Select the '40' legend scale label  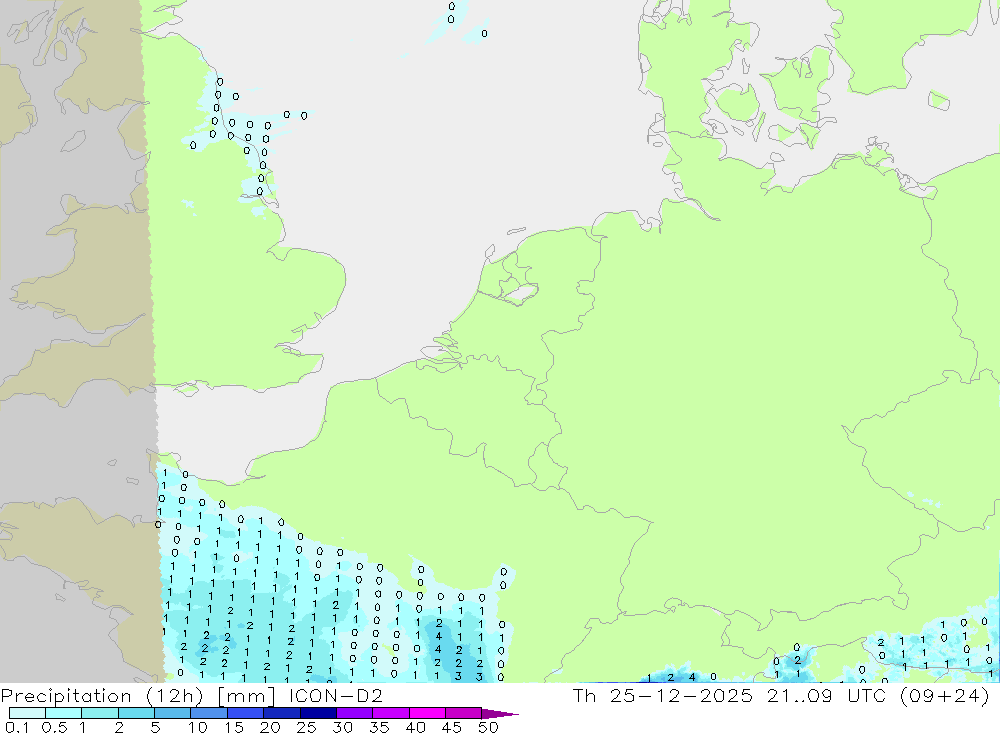[416, 727]
